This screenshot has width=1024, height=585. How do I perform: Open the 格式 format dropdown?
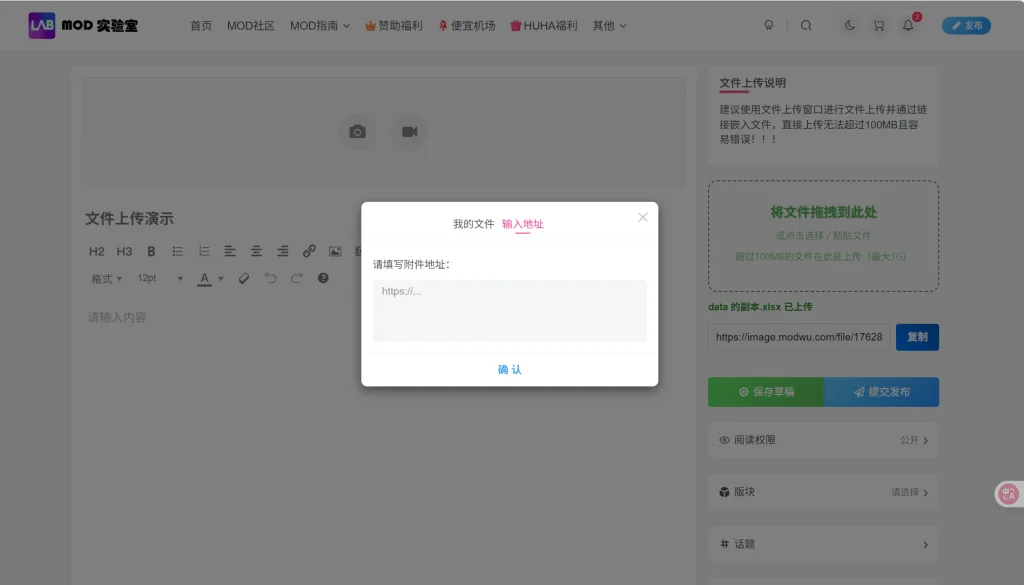point(106,279)
